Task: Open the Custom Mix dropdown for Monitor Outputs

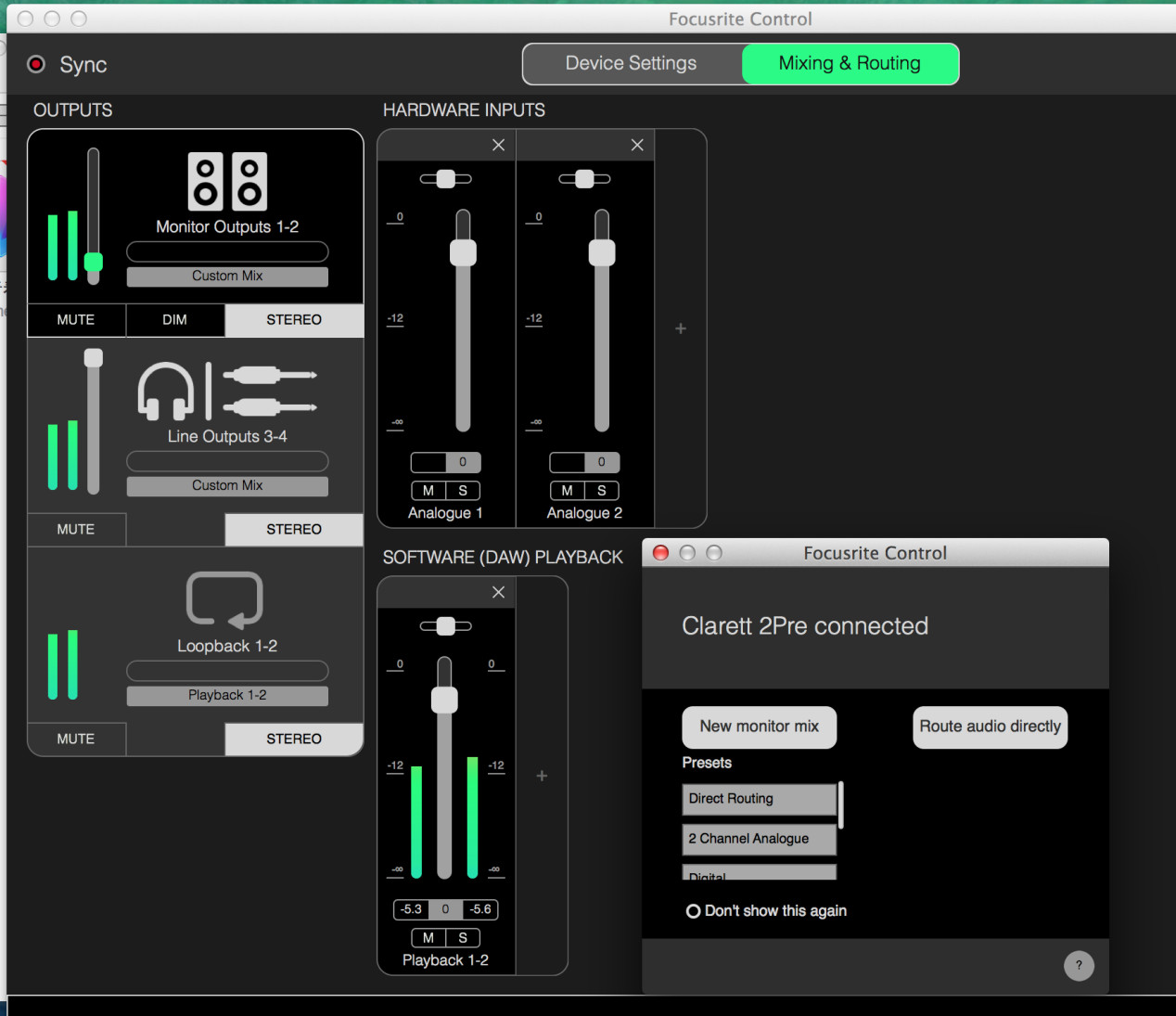Action: tap(227, 277)
